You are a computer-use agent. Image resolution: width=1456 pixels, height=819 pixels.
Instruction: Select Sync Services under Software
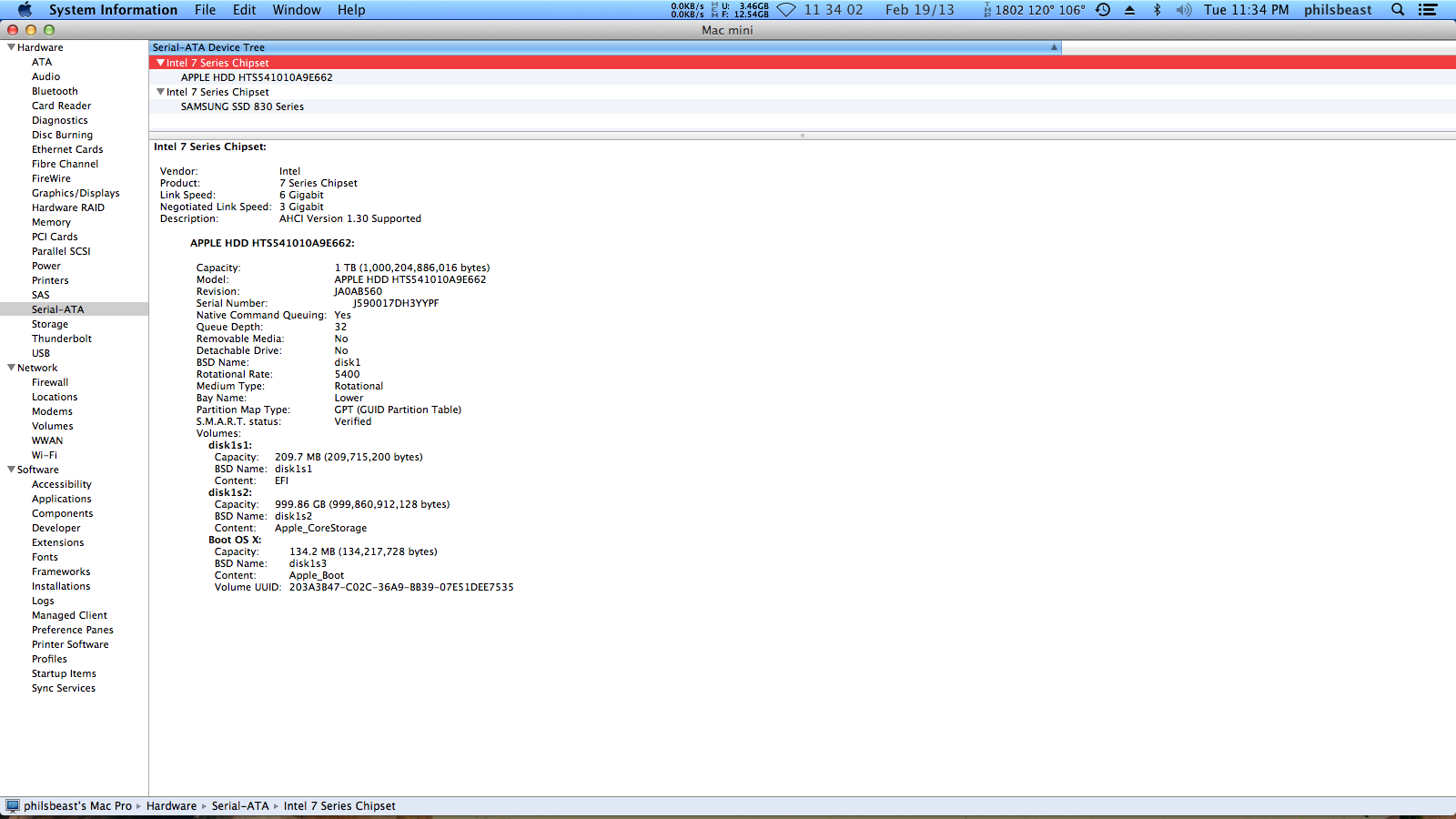click(x=64, y=688)
